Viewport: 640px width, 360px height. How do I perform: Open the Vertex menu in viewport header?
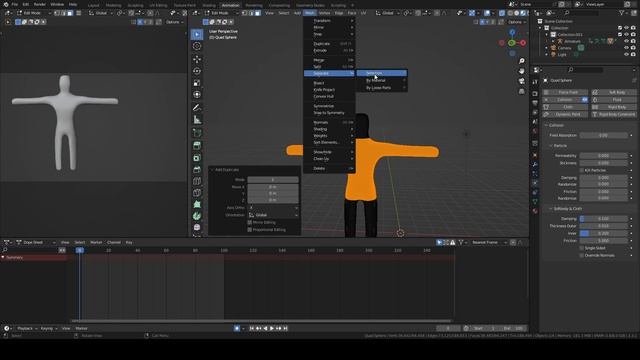tap(324, 13)
